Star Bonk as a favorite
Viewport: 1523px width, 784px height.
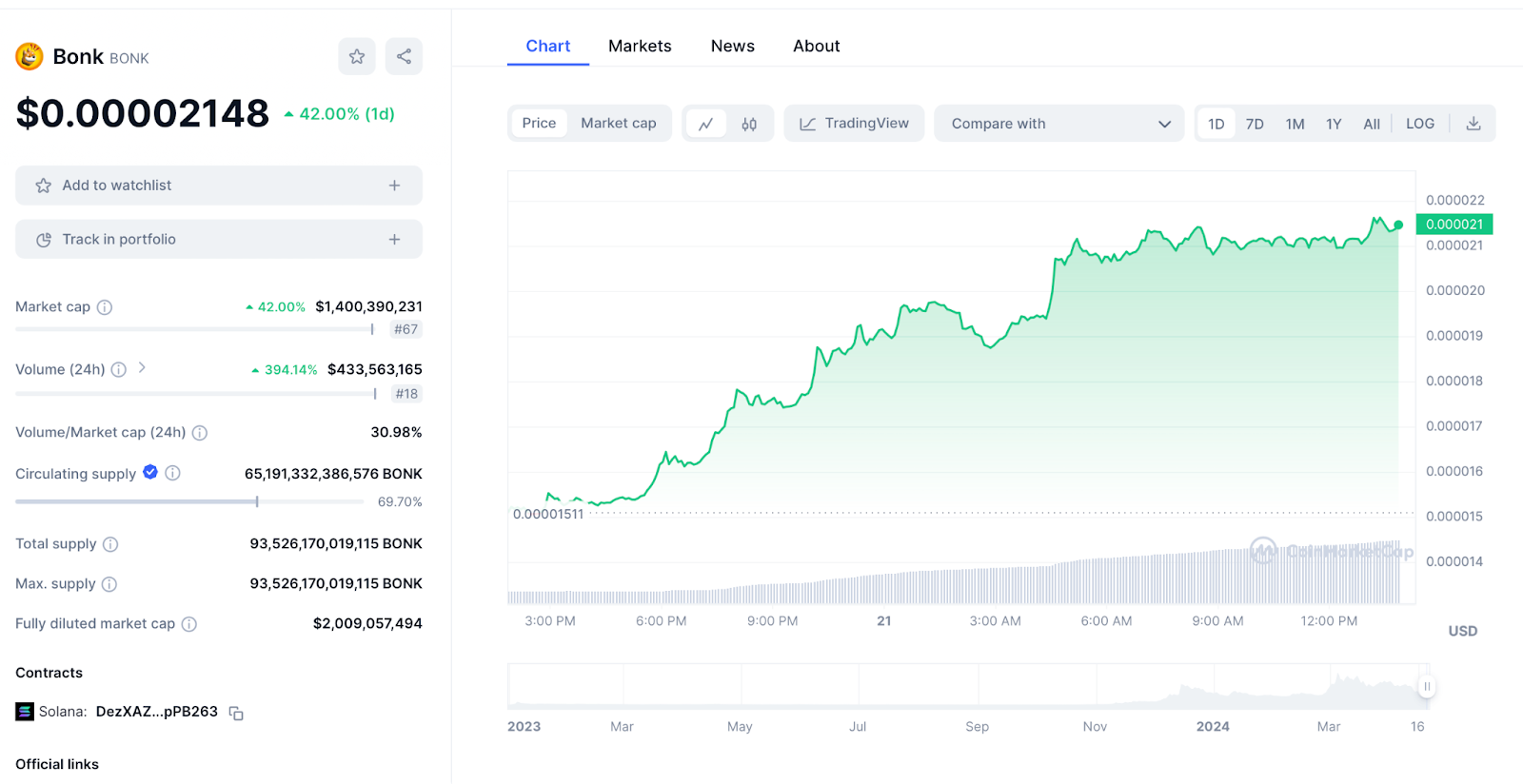[x=357, y=56]
